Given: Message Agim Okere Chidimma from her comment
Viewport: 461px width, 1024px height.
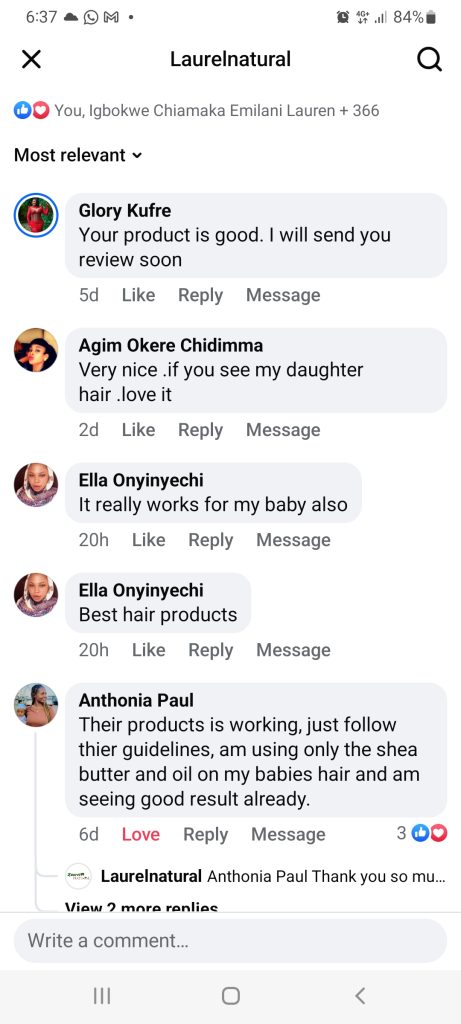Looking at the screenshot, I should (x=283, y=430).
